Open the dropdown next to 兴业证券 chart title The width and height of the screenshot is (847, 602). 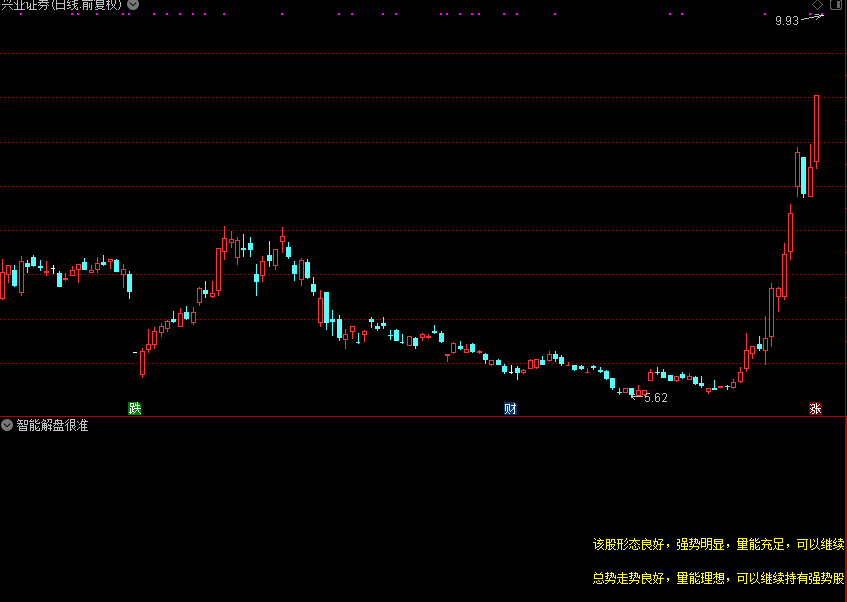coord(133,5)
